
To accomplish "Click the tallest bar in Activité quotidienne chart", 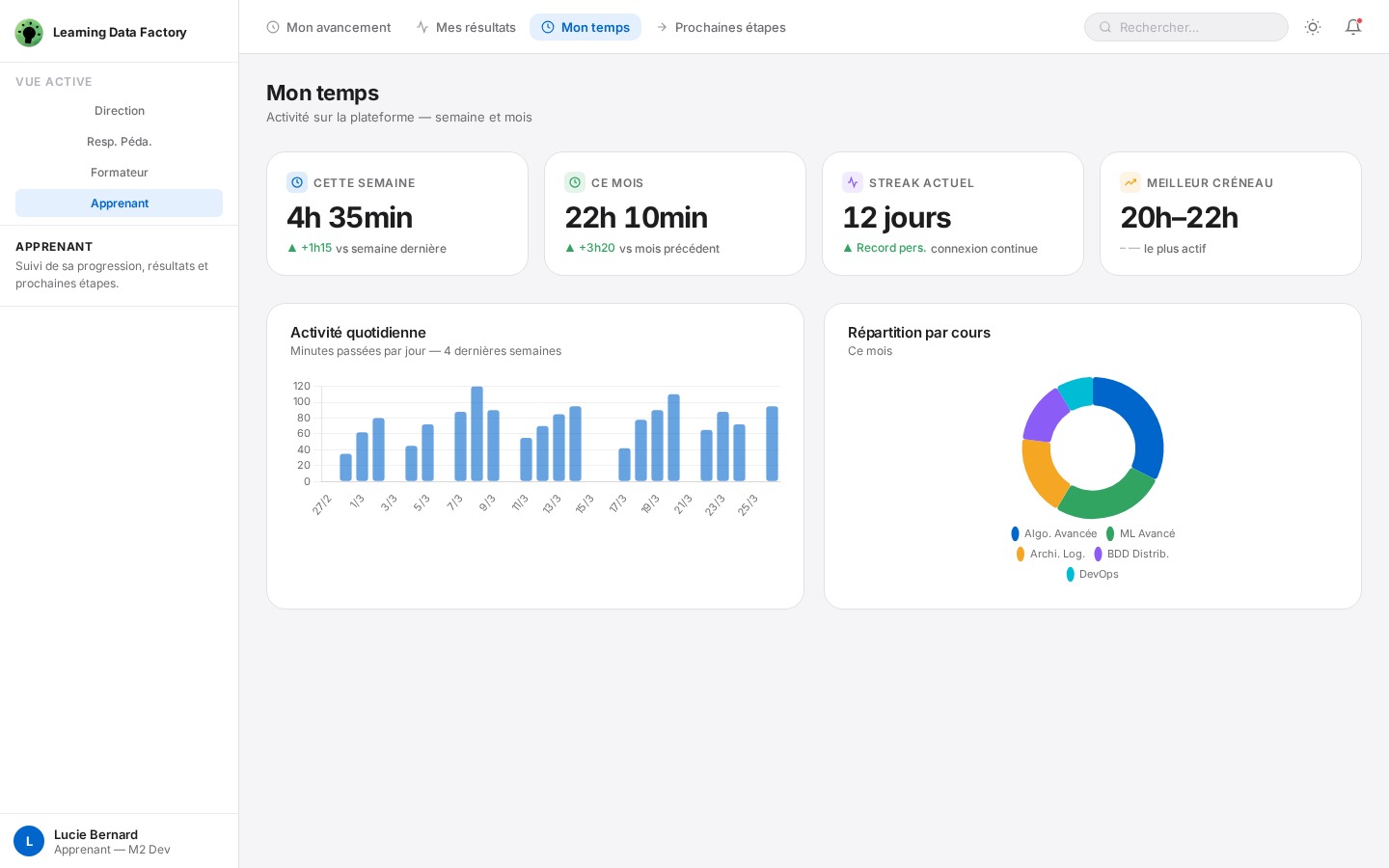I will pos(477,434).
